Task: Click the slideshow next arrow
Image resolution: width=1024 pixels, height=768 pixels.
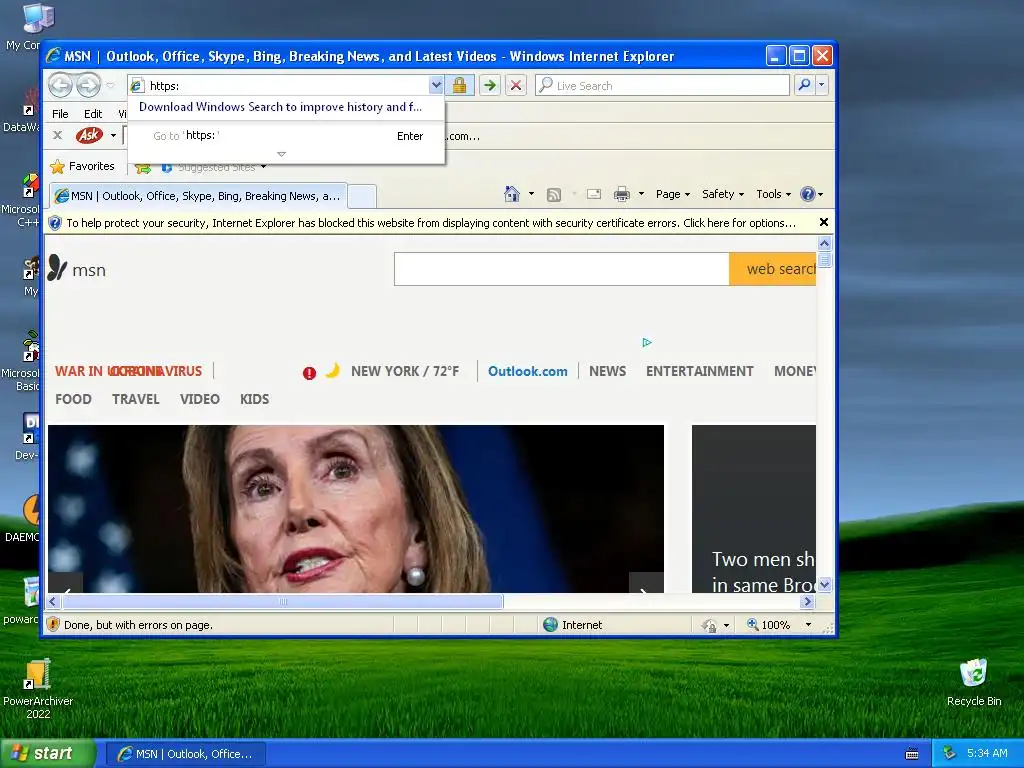Action: point(646,583)
